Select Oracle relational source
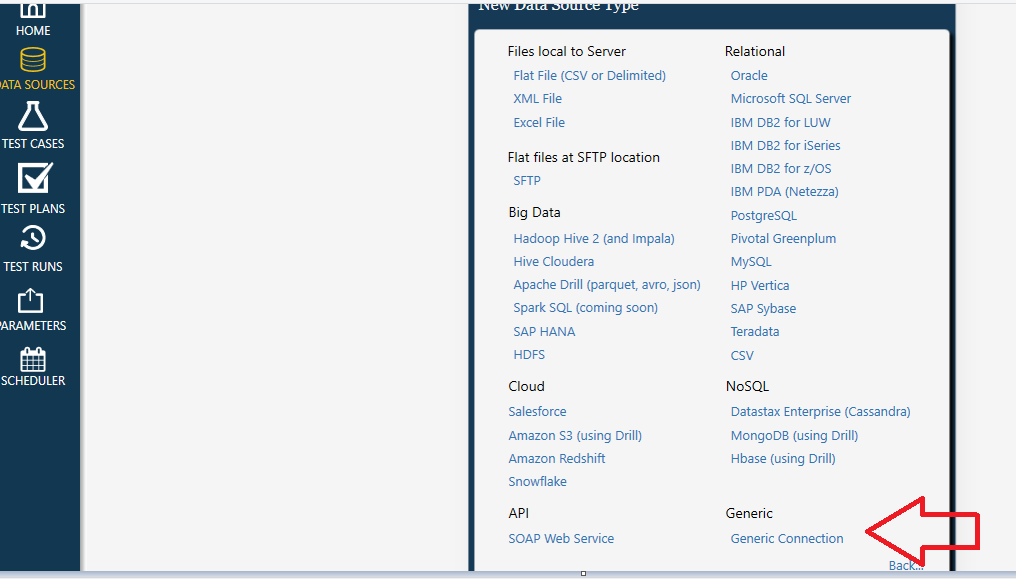Viewport: 1016px width, 579px height. (x=749, y=76)
